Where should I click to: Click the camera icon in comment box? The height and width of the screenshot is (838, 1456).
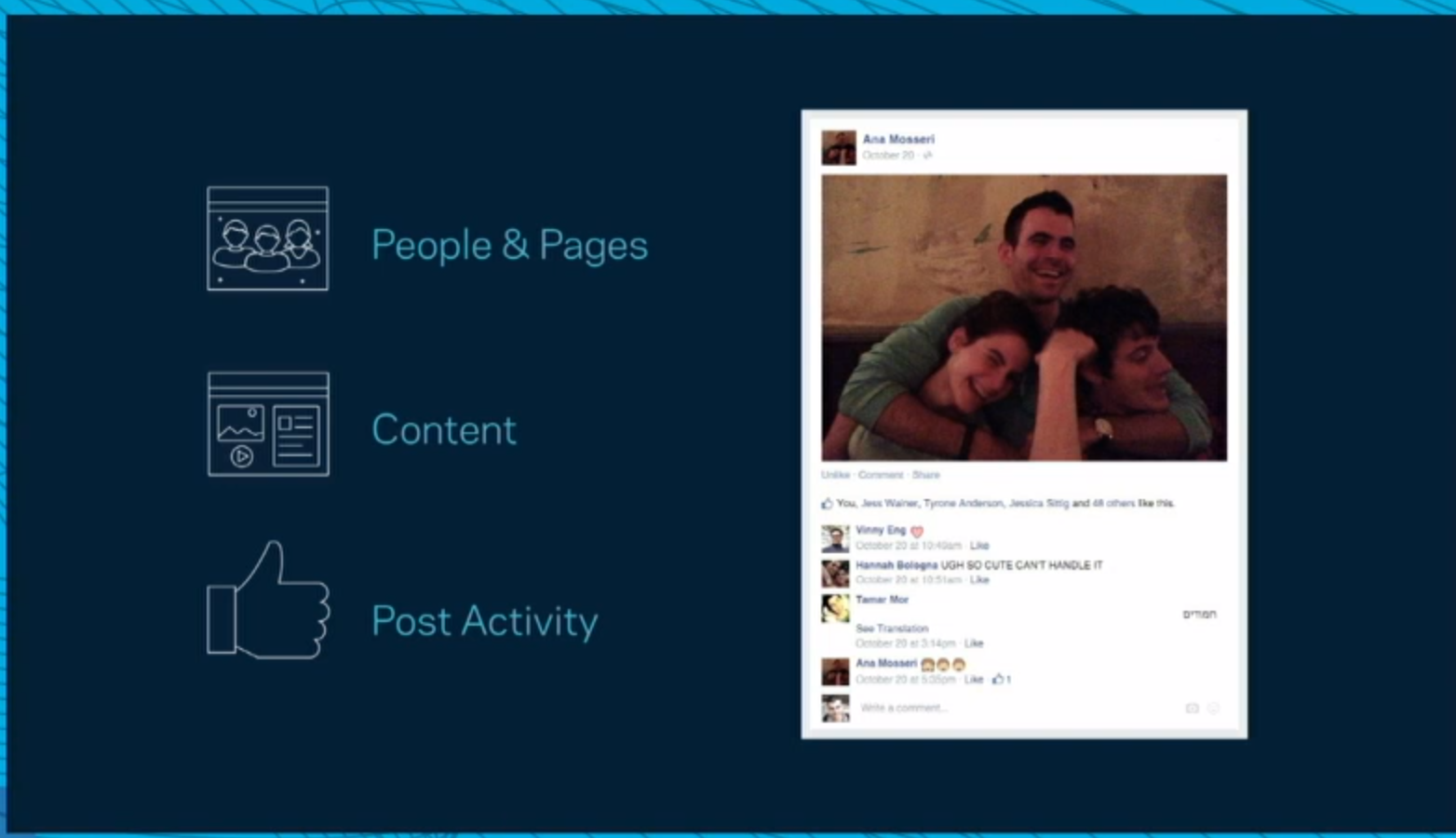pyautogui.click(x=1192, y=709)
